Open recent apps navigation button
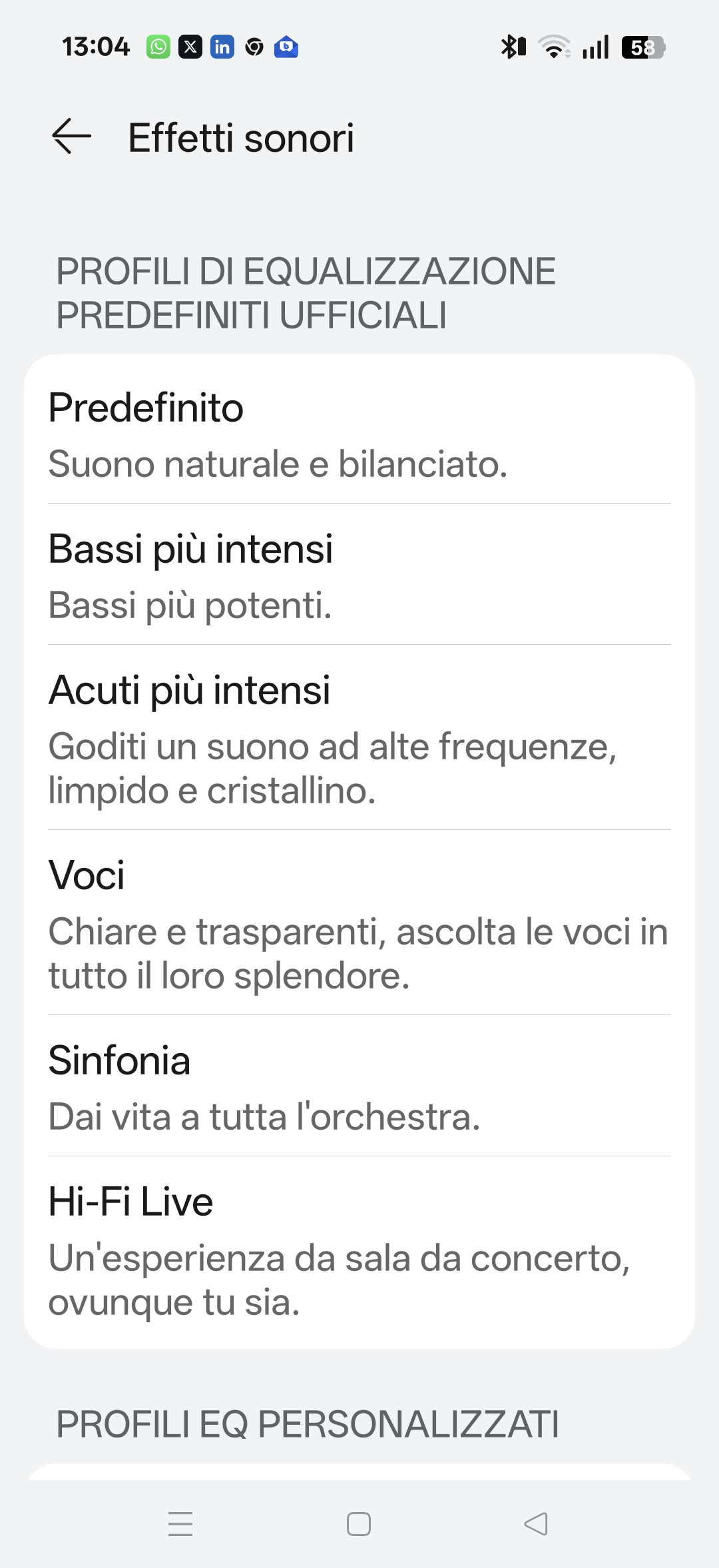Screen dimensions: 719x1568 pos(180,1524)
